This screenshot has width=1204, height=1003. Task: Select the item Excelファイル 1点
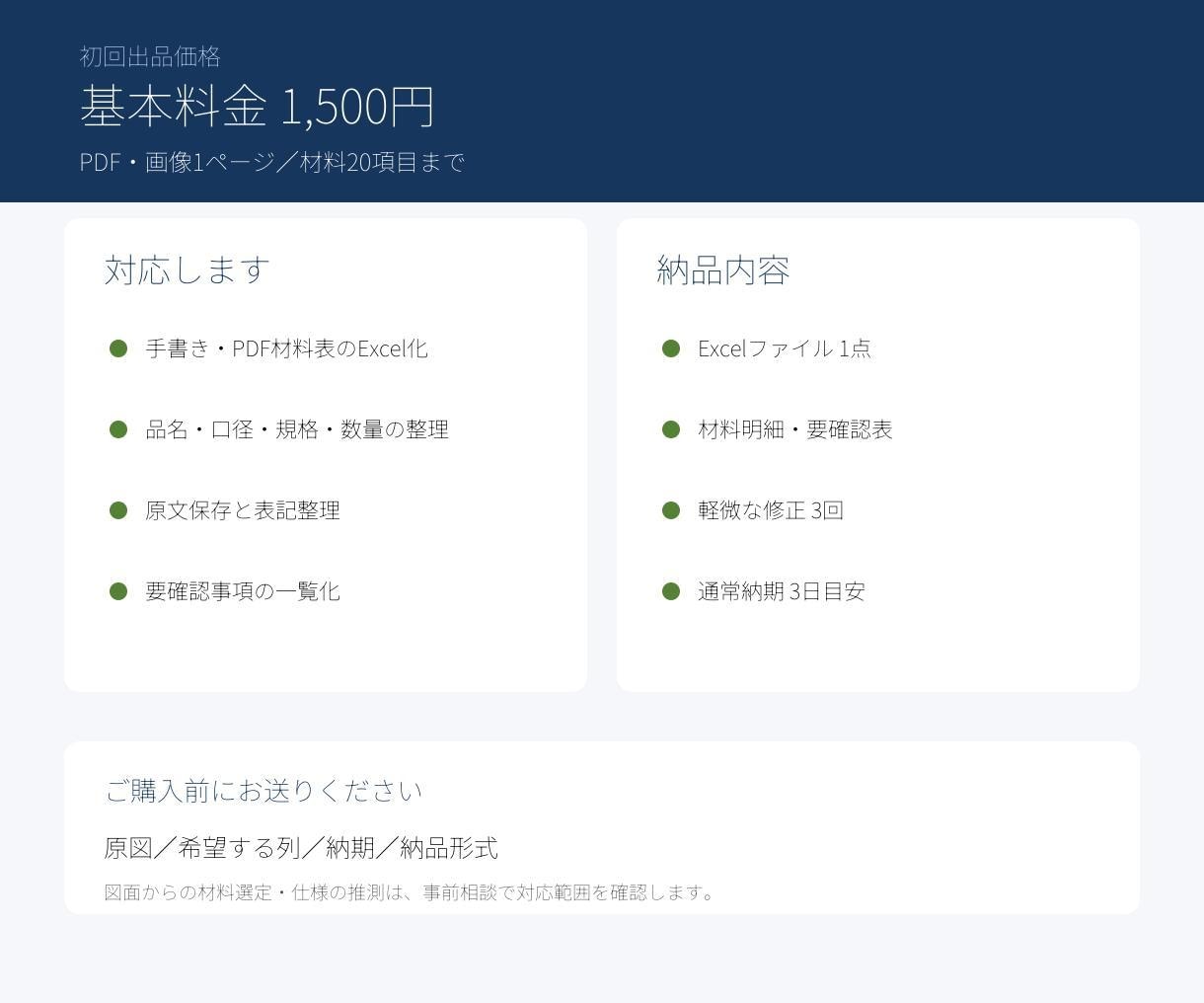(785, 348)
